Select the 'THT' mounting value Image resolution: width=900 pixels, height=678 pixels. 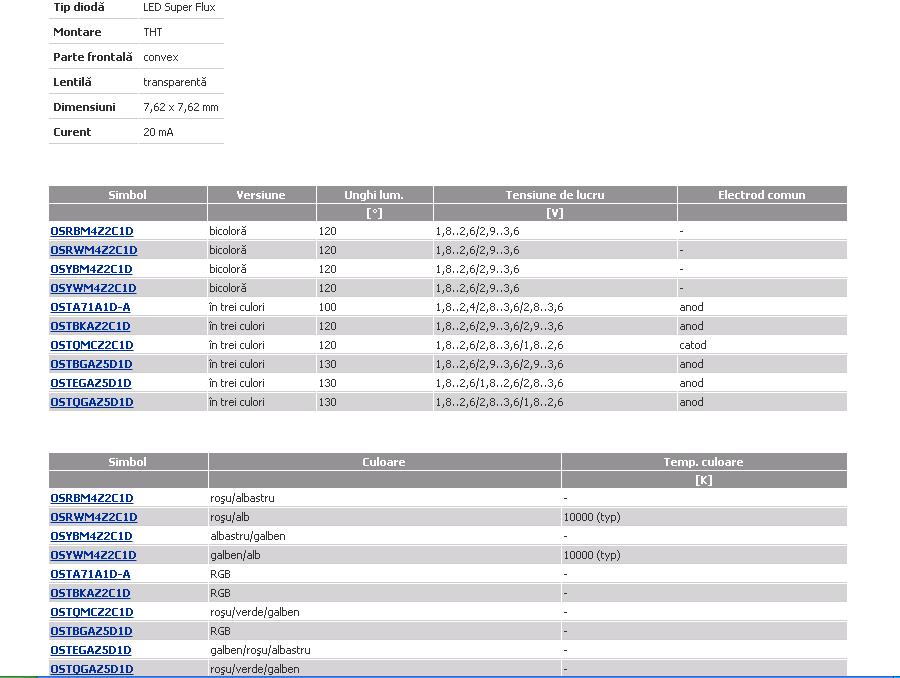153,32
